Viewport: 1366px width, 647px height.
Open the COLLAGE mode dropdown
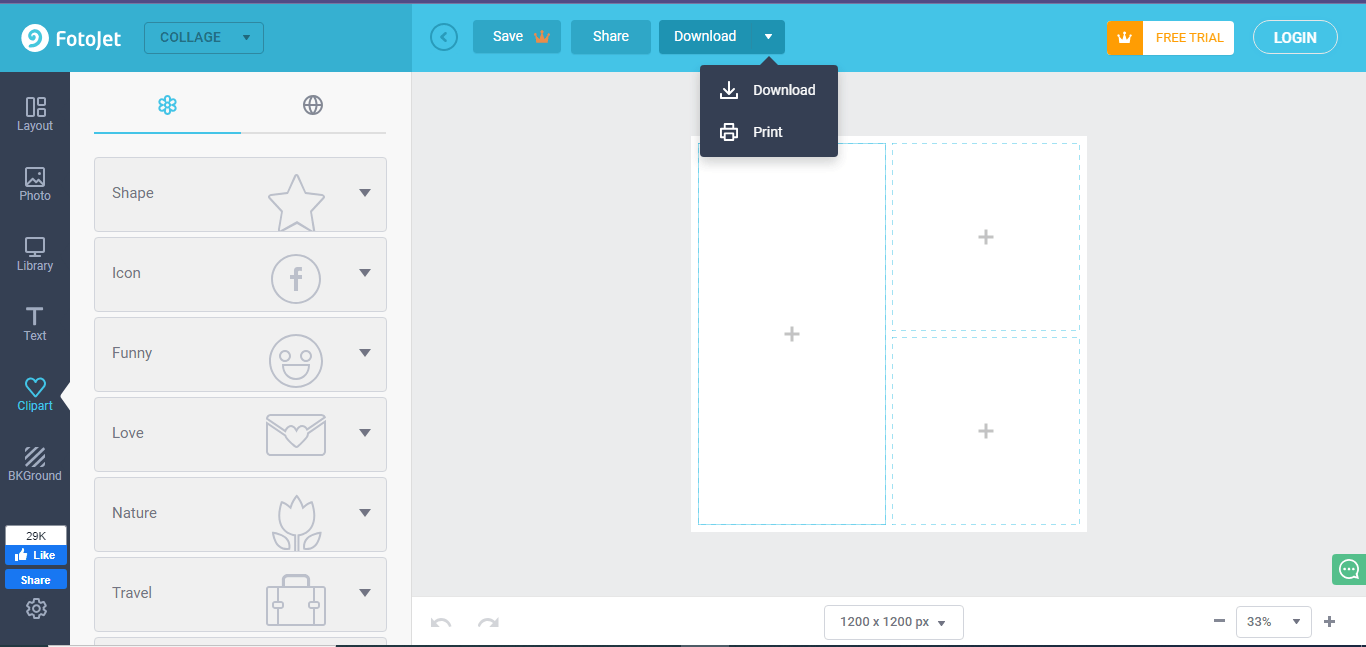tap(204, 38)
